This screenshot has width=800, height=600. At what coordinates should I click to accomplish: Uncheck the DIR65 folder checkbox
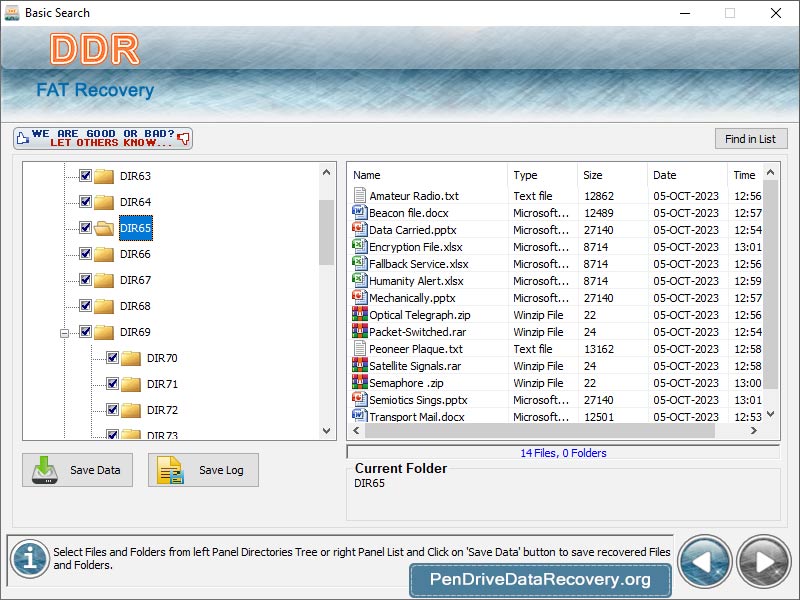coord(86,228)
